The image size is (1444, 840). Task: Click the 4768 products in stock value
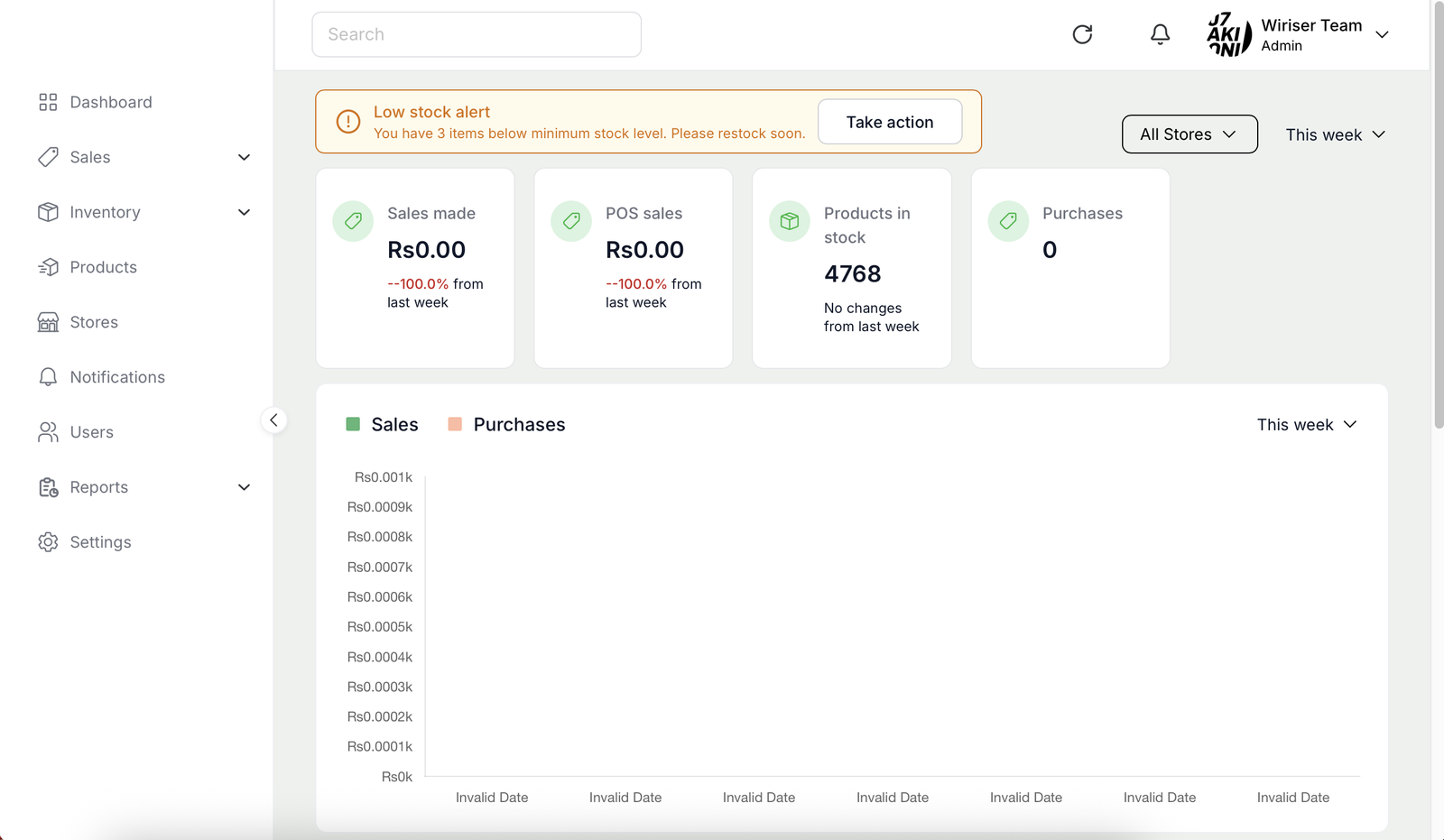pyautogui.click(x=852, y=274)
